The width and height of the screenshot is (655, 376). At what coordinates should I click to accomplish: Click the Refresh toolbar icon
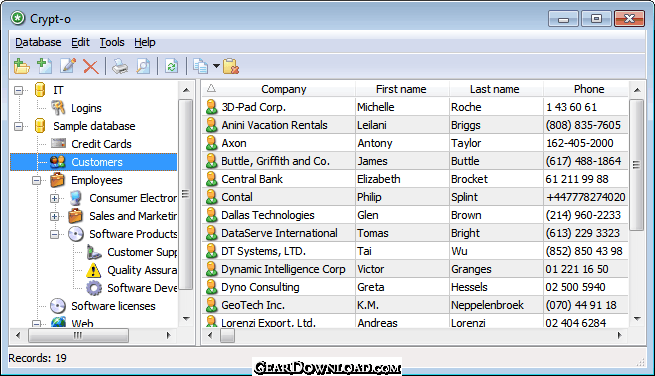(171, 66)
